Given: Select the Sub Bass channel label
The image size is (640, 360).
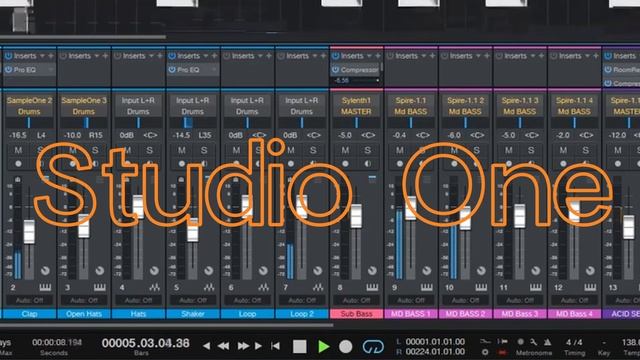Looking at the screenshot, I should coord(356,314).
